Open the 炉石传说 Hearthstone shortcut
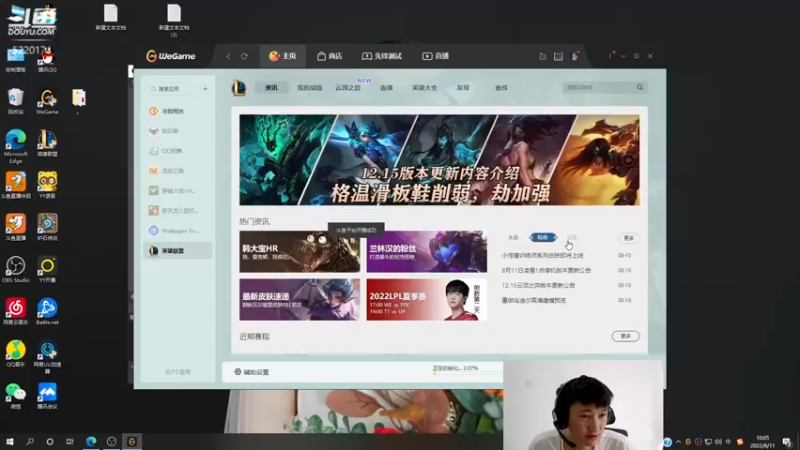Viewport: 800px width, 450px height. [x=47, y=227]
